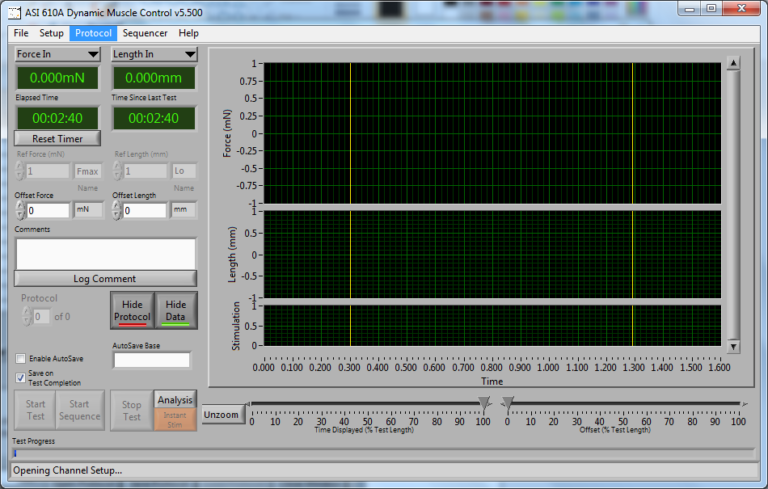Click the Comments text box
The width and height of the screenshot is (768, 489).
[105, 252]
